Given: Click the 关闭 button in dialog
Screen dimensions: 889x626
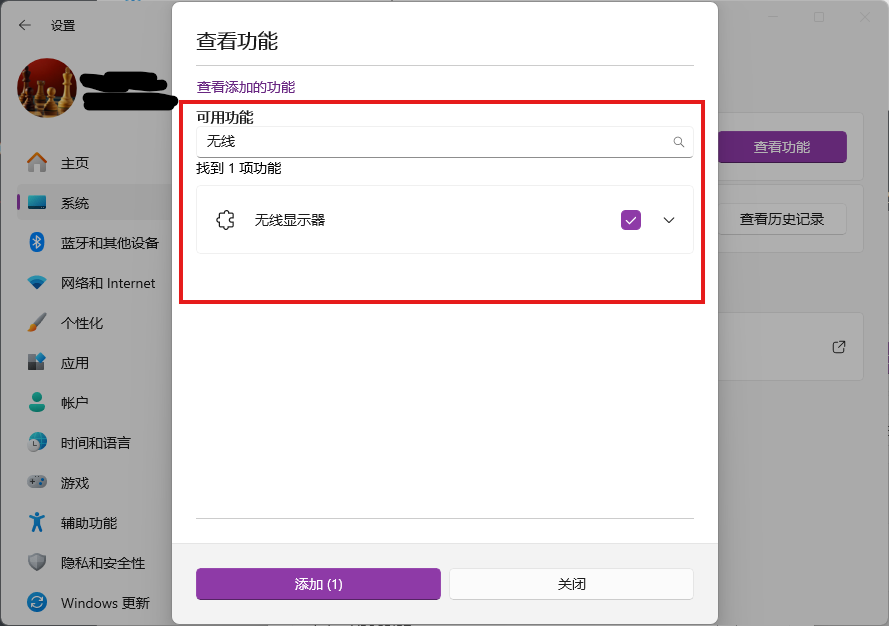Looking at the screenshot, I should pos(571,584).
